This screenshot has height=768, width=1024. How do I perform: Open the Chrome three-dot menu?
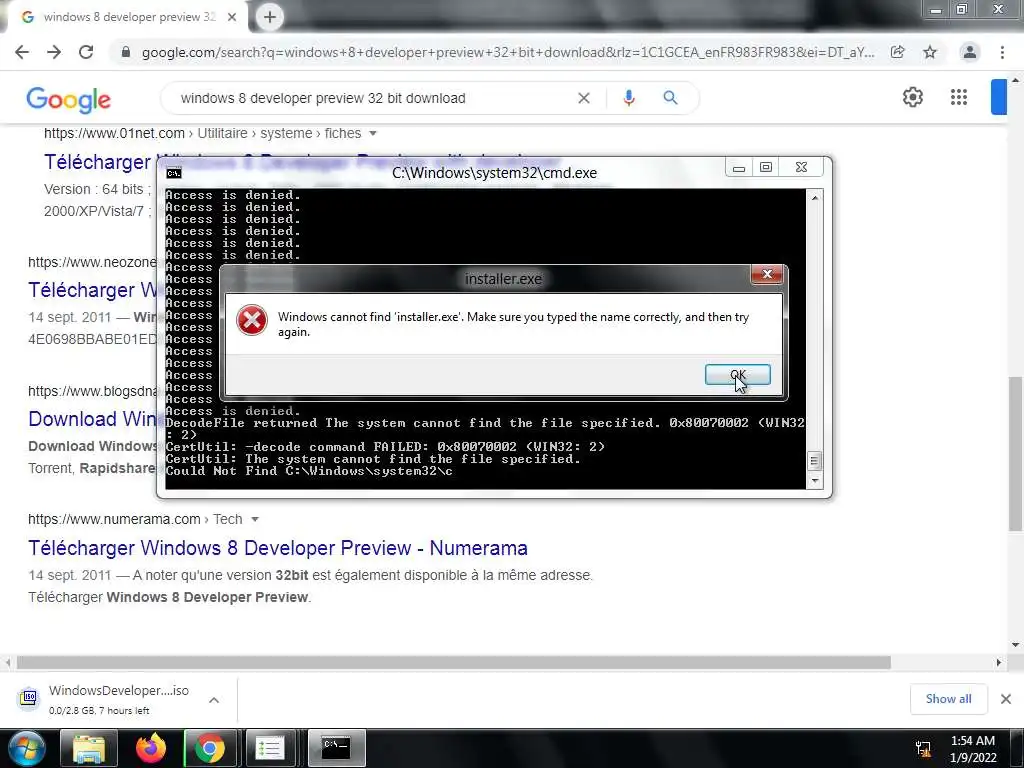1002,52
